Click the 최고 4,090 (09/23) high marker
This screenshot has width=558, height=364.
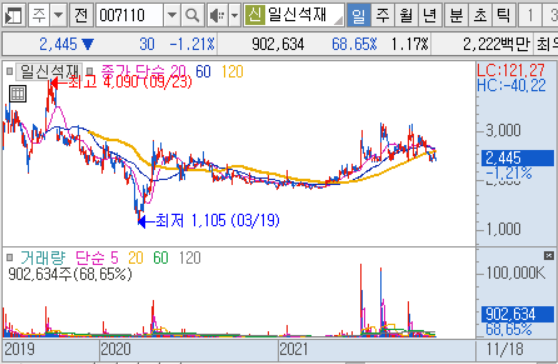pyautogui.click(x=121, y=83)
